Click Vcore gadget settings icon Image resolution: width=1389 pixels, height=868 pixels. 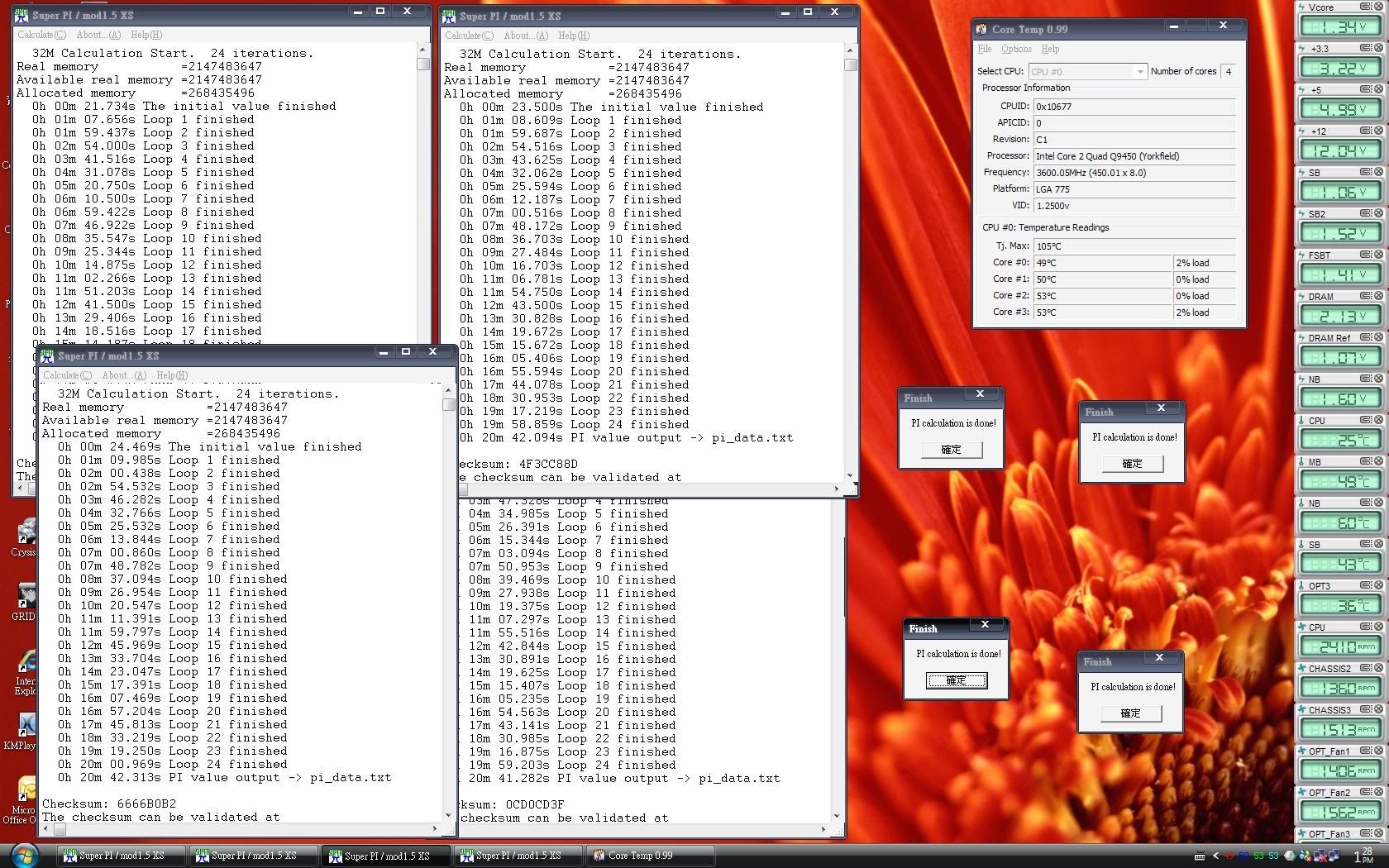click(x=1366, y=7)
